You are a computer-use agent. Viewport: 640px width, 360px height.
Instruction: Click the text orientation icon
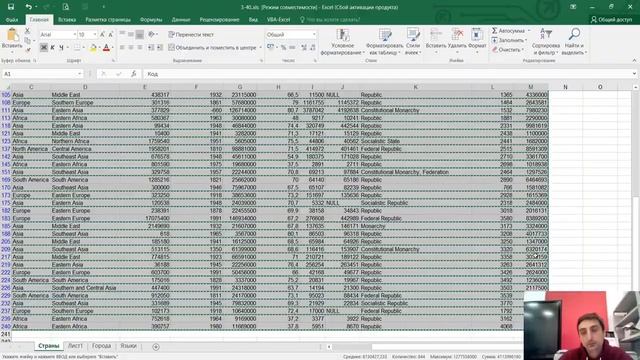[x=152, y=35]
